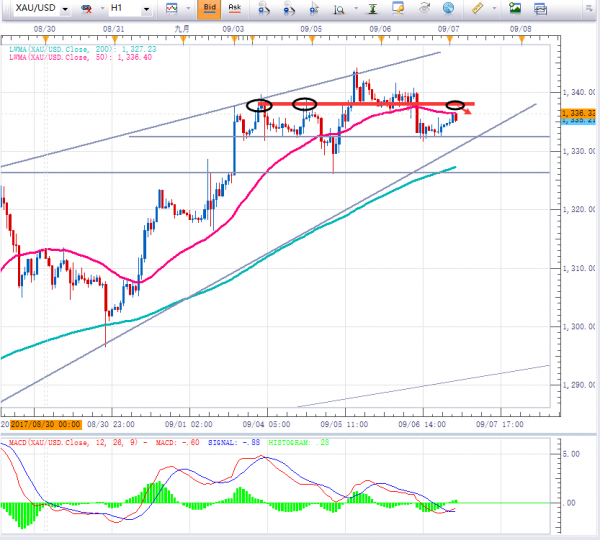
Task: Click the 09/01 02:00 time axis label
Action: click(189, 424)
